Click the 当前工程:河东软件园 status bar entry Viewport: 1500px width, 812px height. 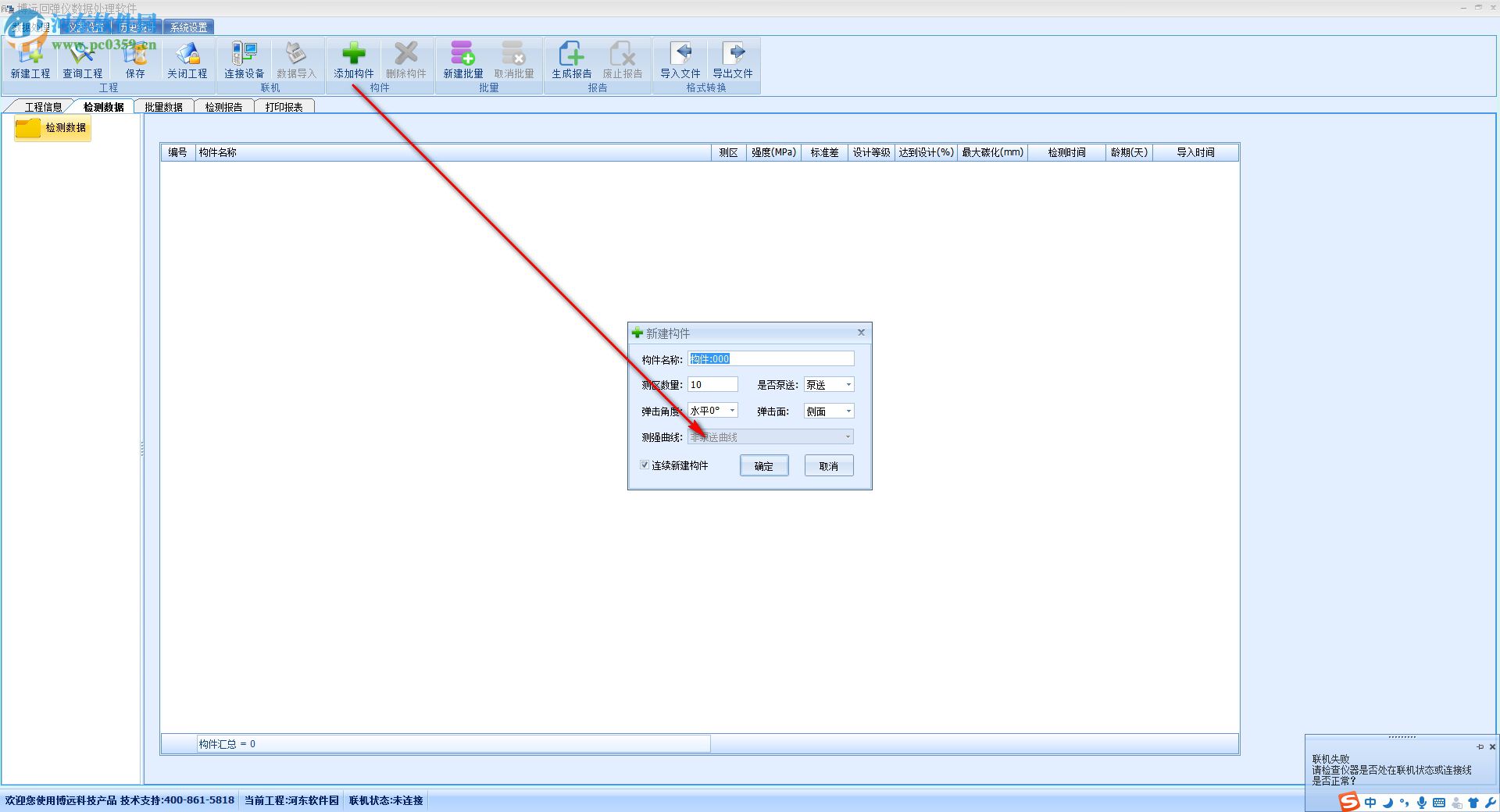click(x=291, y=800)
